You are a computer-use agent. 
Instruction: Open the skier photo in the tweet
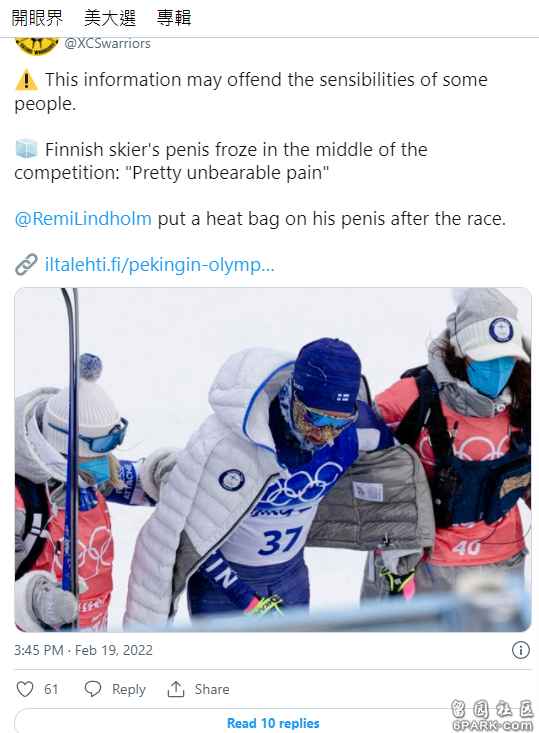[273, 460]
